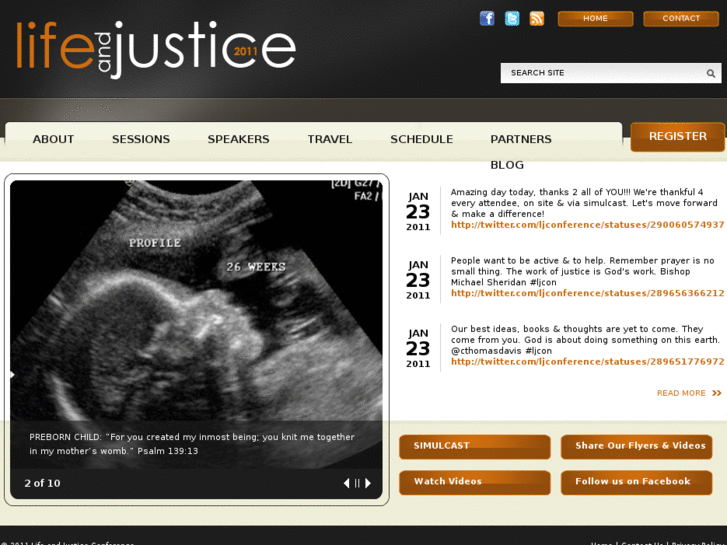
Task: Click the SIMULCAST button
Action: pos(475,447)
